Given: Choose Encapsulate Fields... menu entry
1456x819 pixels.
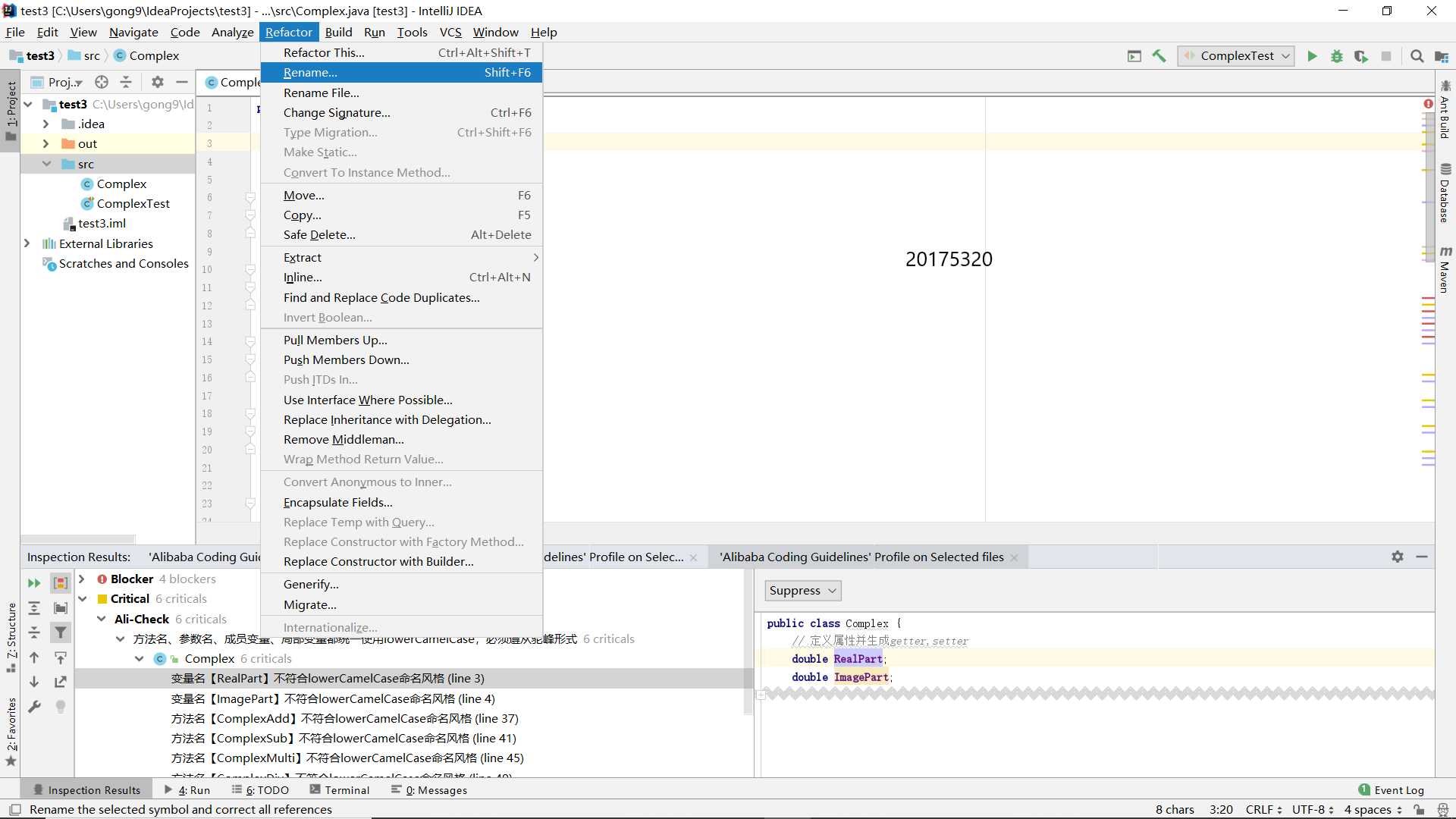Looking at the screenshot, I should tap(401, 502).
